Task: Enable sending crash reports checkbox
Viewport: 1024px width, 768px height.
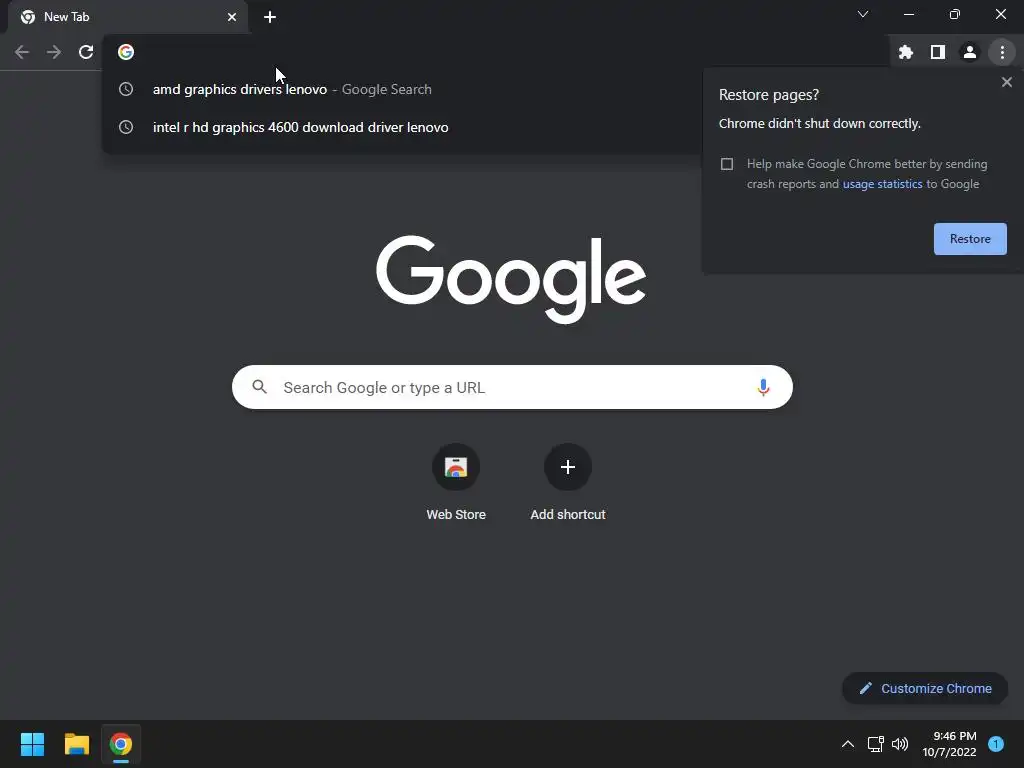Action: click(x=727, y=164)
